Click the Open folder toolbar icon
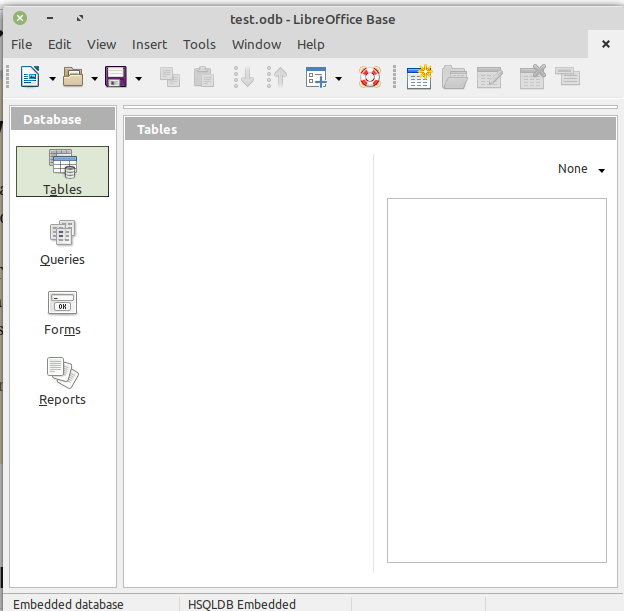This screenshot has height=611, width=624. [73, 77]
